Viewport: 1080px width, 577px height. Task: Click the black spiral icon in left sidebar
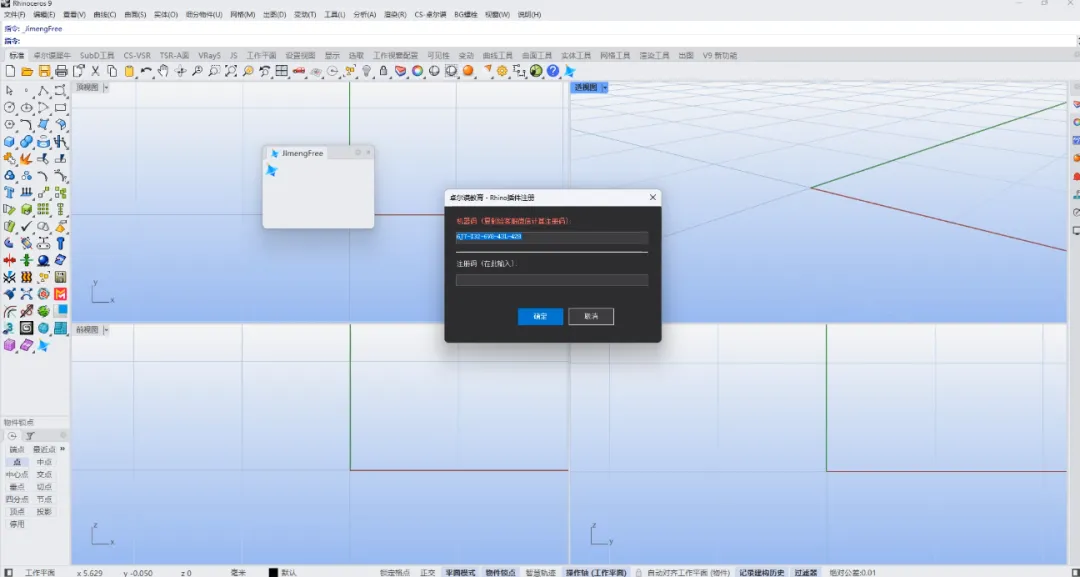[x=26, y=328]
